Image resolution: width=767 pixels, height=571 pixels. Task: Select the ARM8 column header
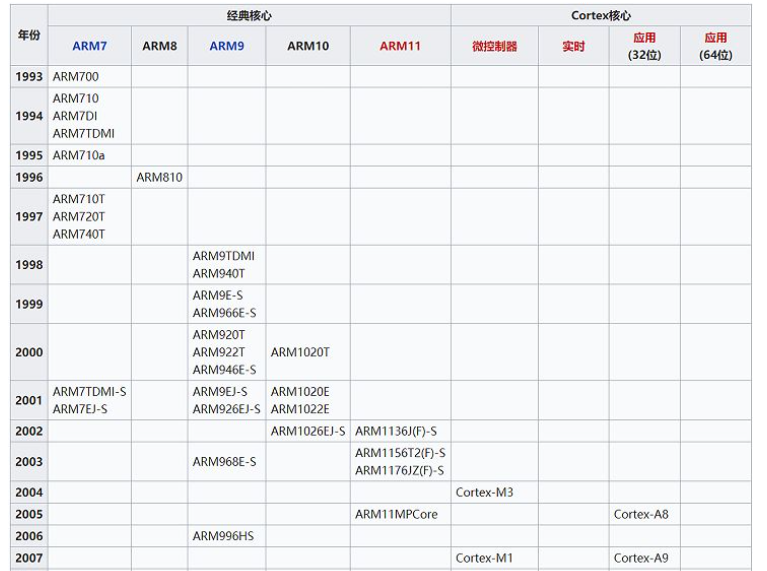159,46
